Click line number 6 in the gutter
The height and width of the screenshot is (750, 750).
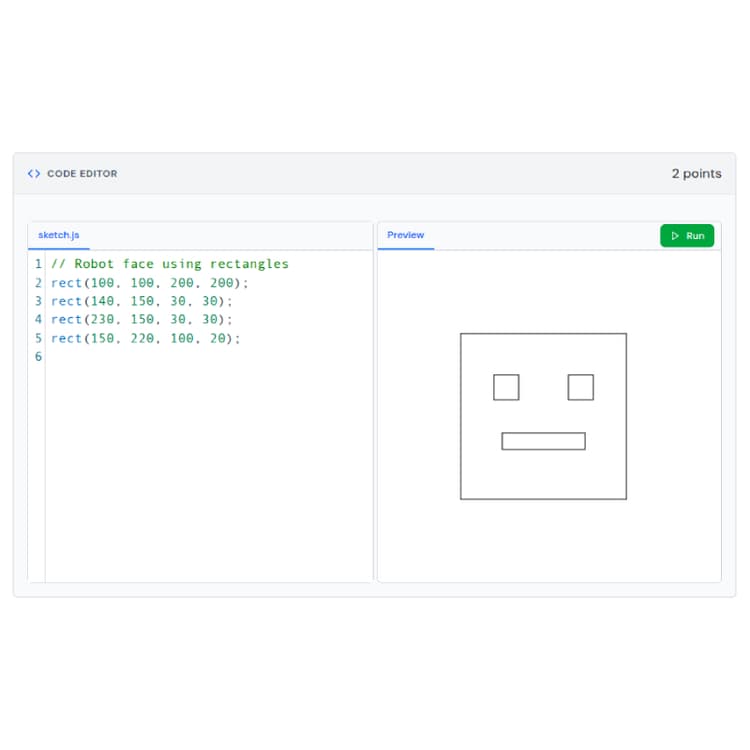(x=38, y=357)
